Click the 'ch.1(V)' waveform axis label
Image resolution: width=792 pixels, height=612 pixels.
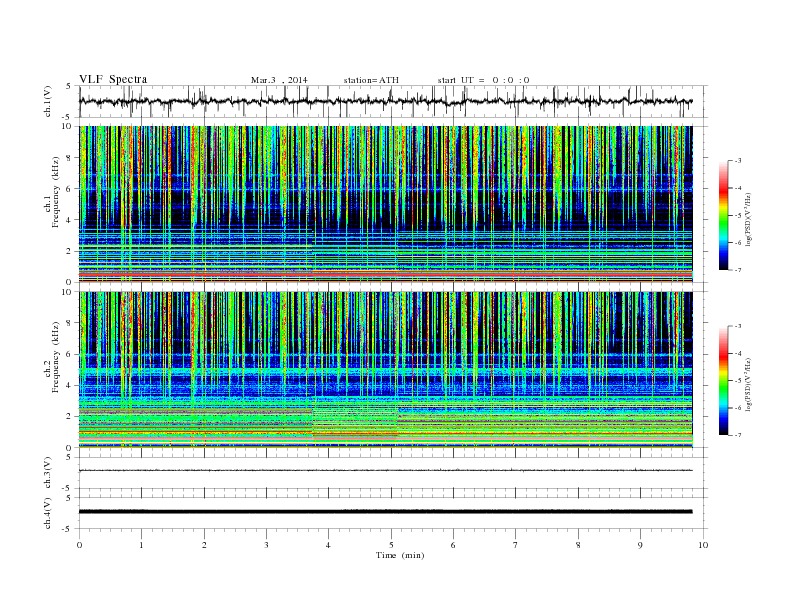[48, 101]
